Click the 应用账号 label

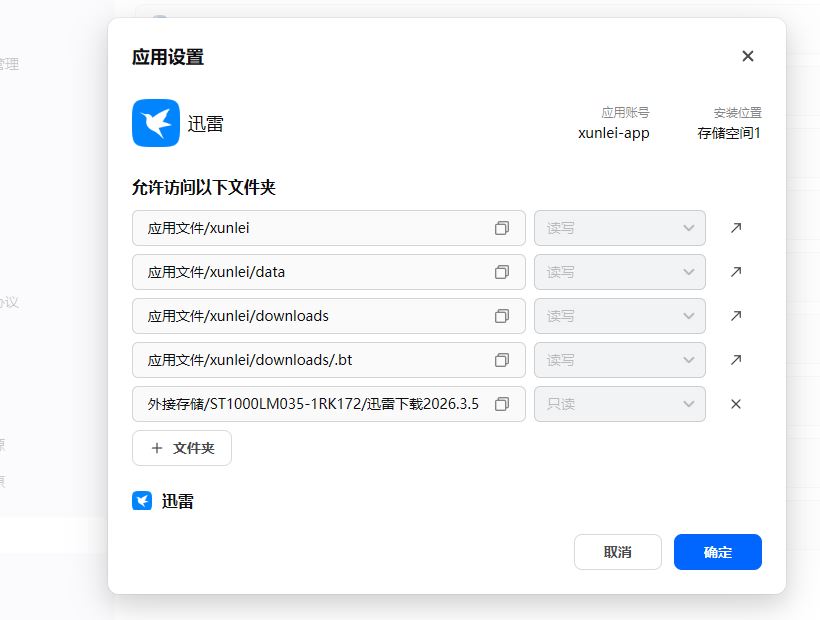tap(625, 112)
